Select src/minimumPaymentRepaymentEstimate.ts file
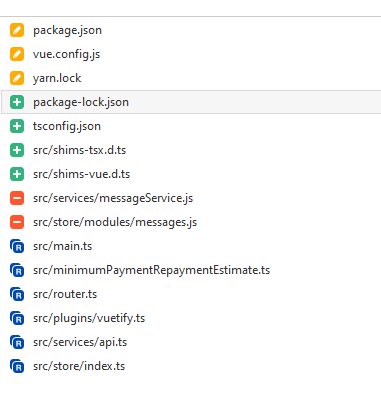The width and height of the screenshot is (381, 398). [151, 270]
